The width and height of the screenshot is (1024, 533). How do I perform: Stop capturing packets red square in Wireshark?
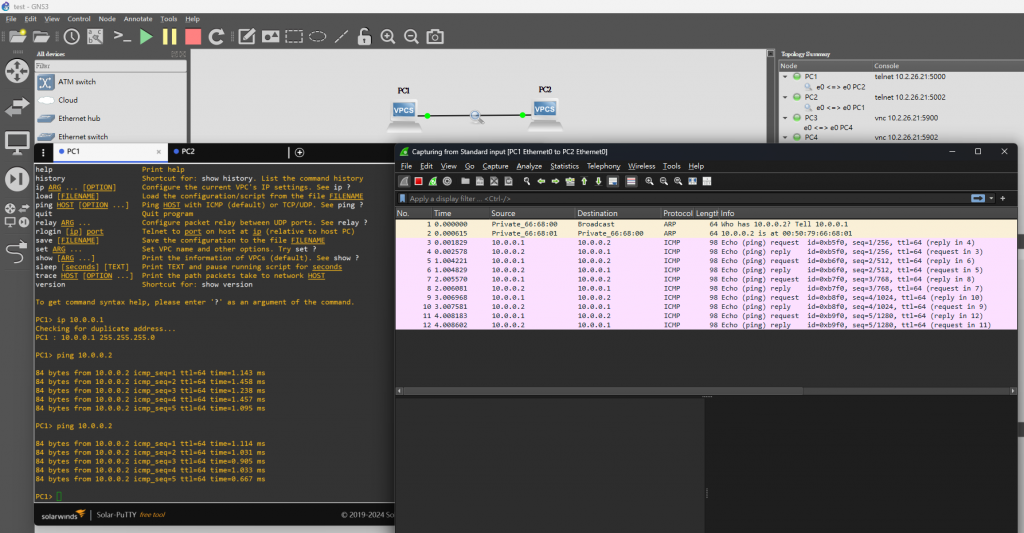pyautogui.click(x=419, y=182)
